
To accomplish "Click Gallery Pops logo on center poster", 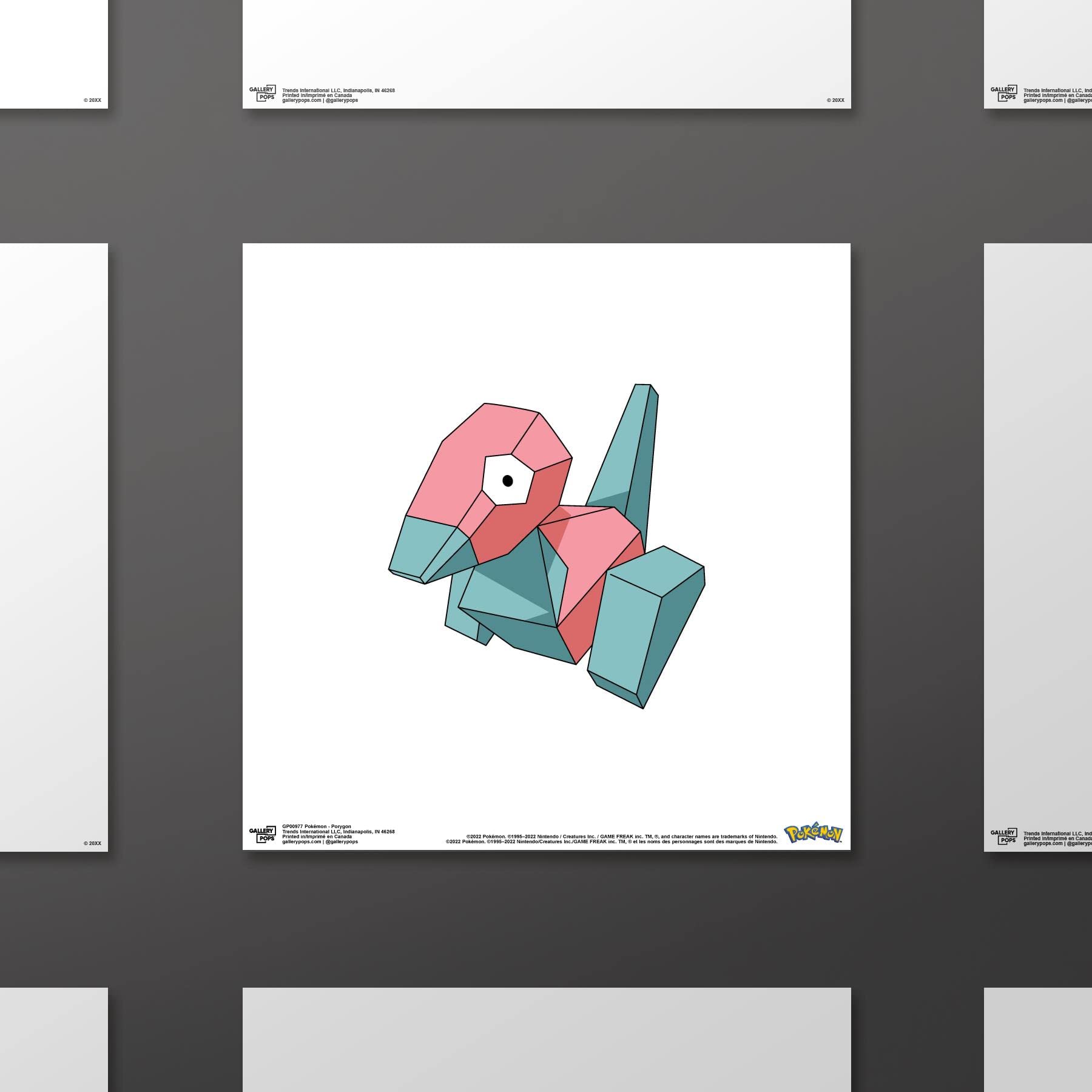I will (x=262, y=834).
